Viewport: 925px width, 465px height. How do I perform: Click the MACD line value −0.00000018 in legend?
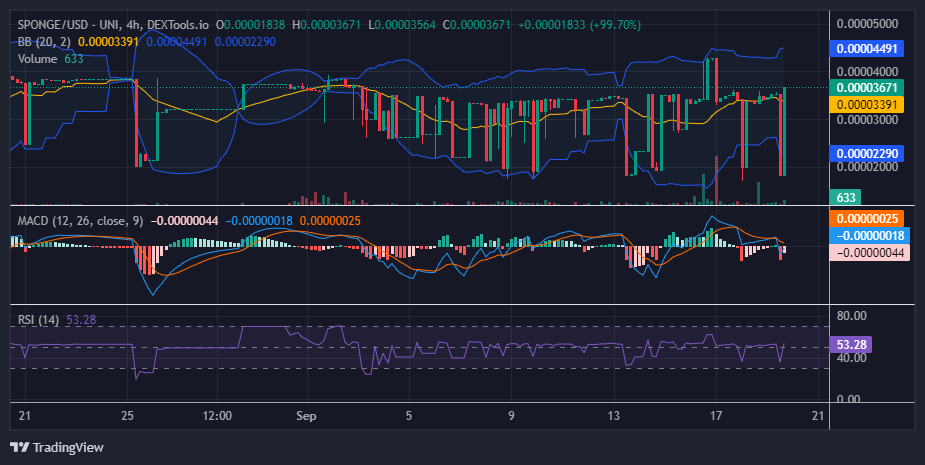click(x=259, y=221)
